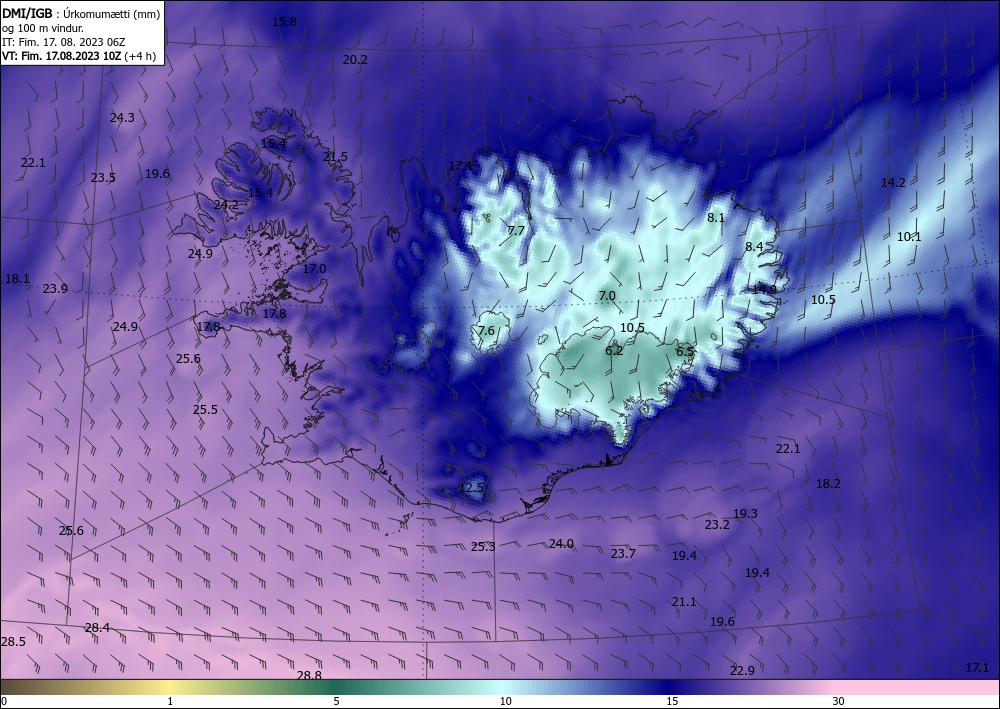Click the color scale tick label 5
1000x709 pixels.
click(x=336, y=701)
